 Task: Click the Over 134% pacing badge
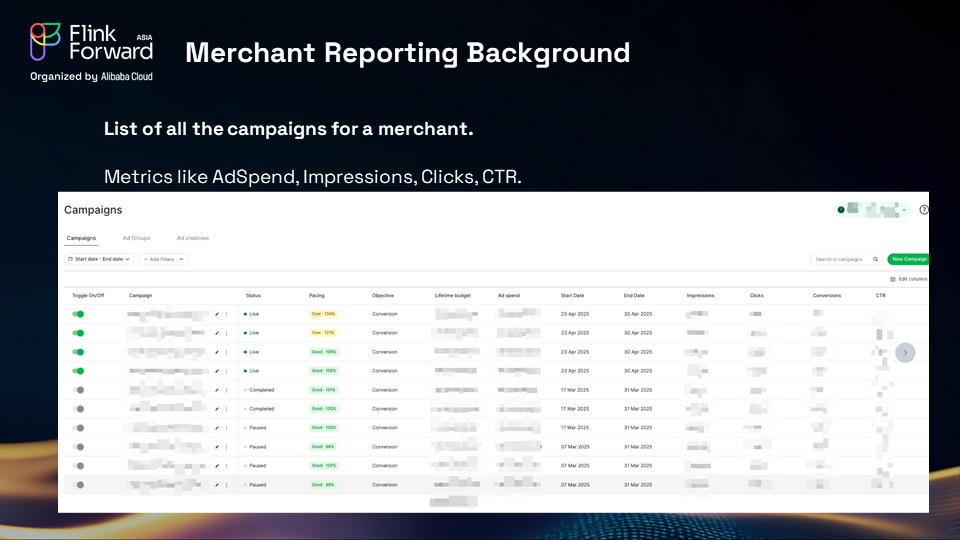click(x=323, y=314)
